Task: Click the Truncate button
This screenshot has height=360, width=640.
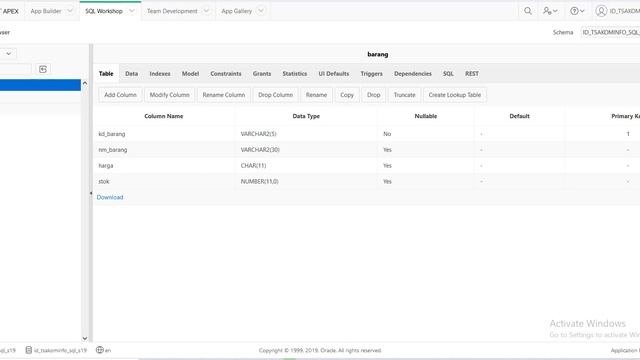Action: point(404,95)
